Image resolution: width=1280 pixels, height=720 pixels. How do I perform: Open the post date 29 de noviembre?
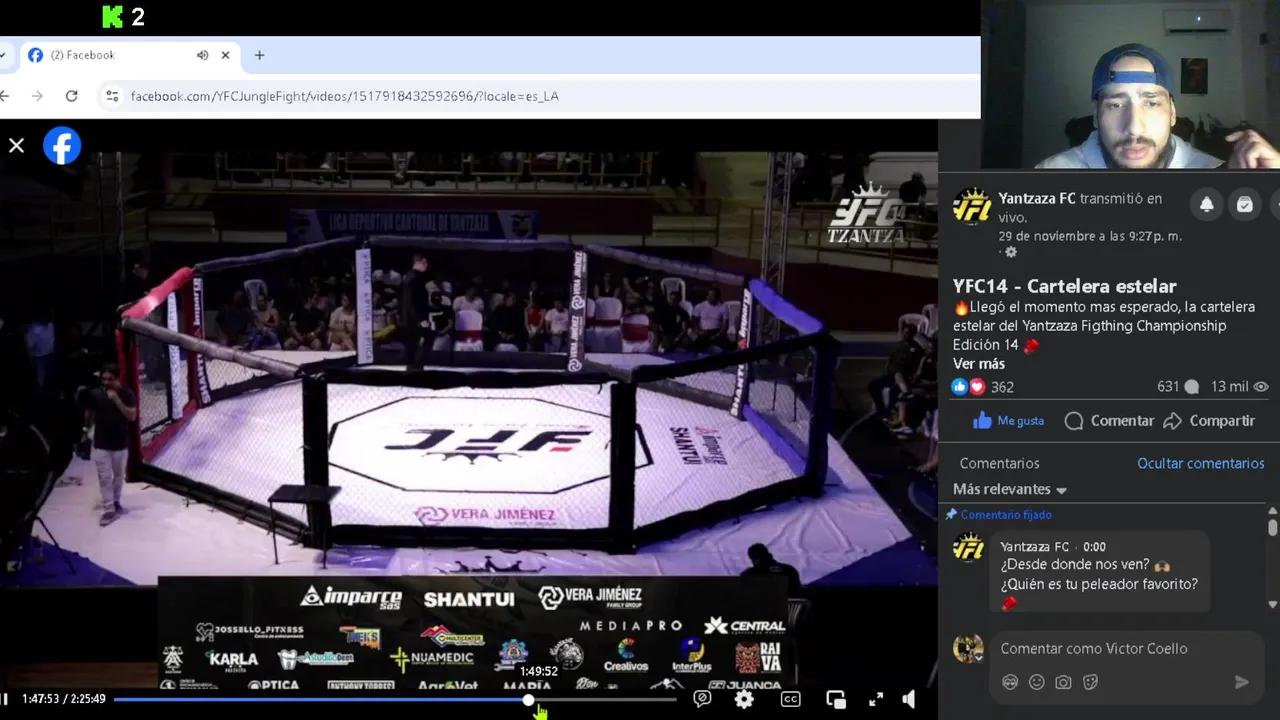[x=1090, y=236]
